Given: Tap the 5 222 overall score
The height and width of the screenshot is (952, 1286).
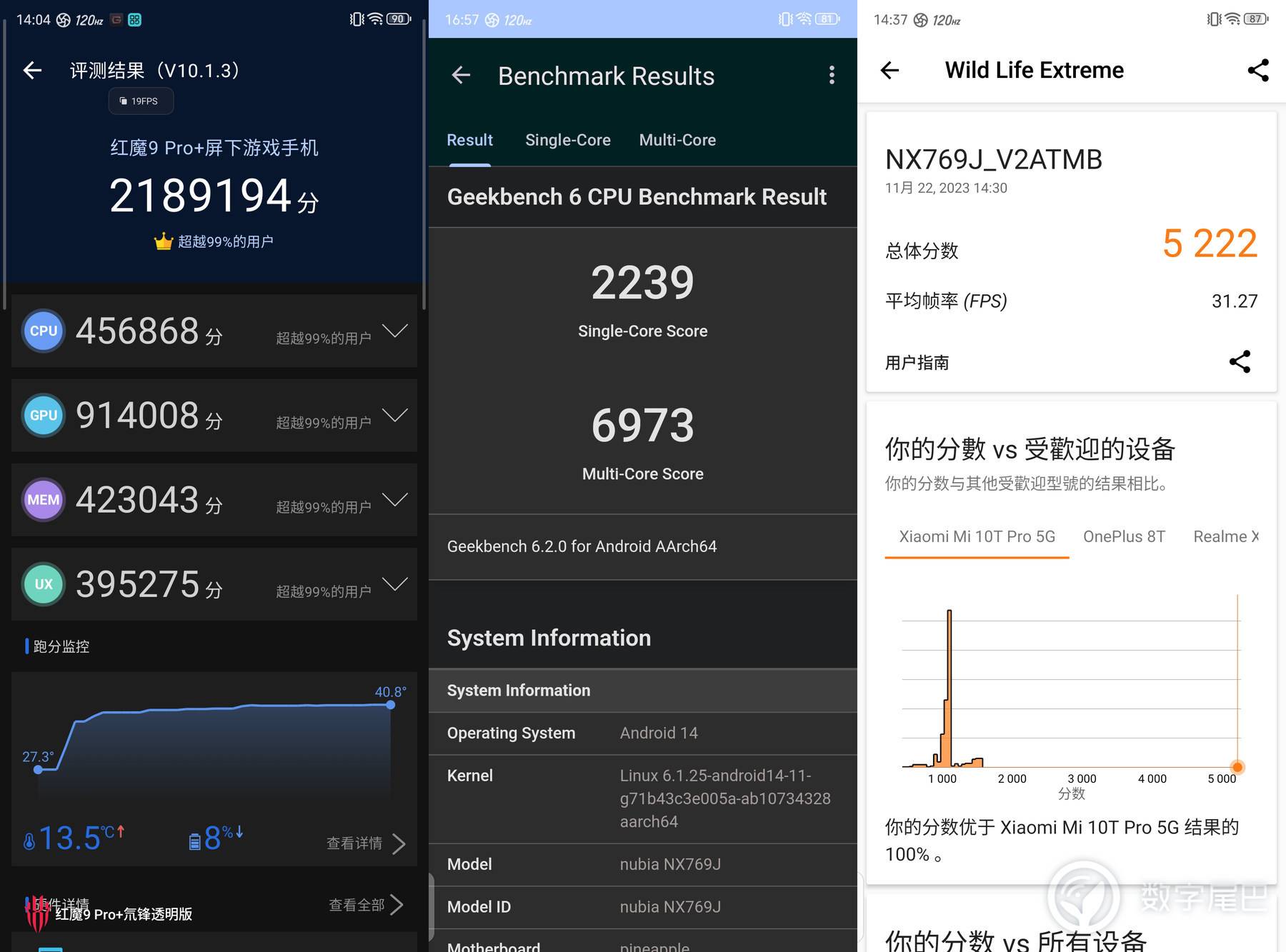Looking at the screenshot, I should pyautogui.click(x=1210, y=244).
